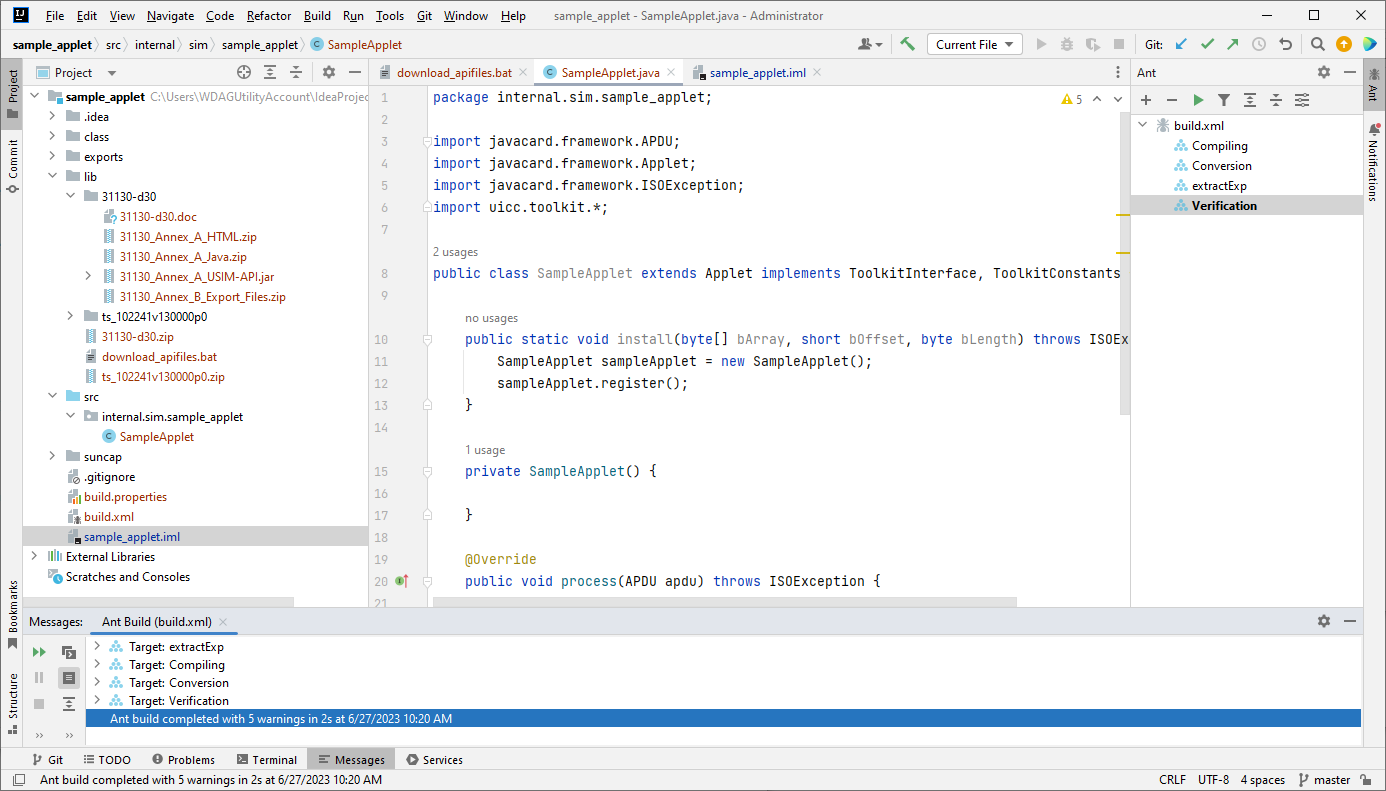Image resolution: width=1386 pixels, height=791 pixels.
Task: Select build.properties in the project tree
Action: 125,497
